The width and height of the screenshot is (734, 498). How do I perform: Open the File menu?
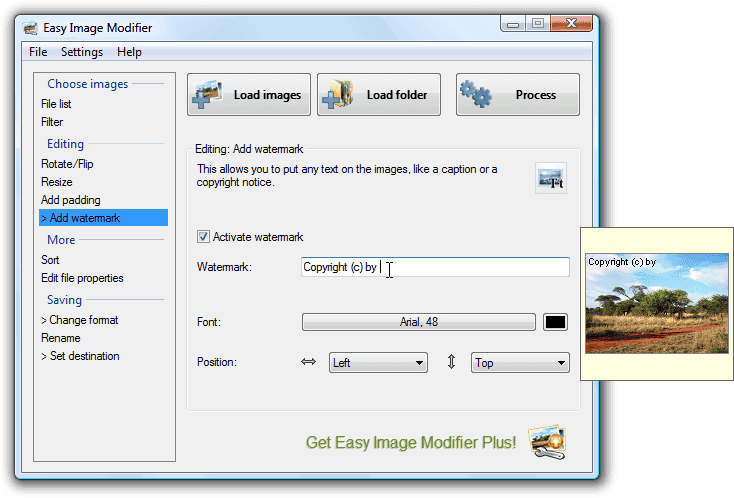pyautogui.click(x=38, y=52)
